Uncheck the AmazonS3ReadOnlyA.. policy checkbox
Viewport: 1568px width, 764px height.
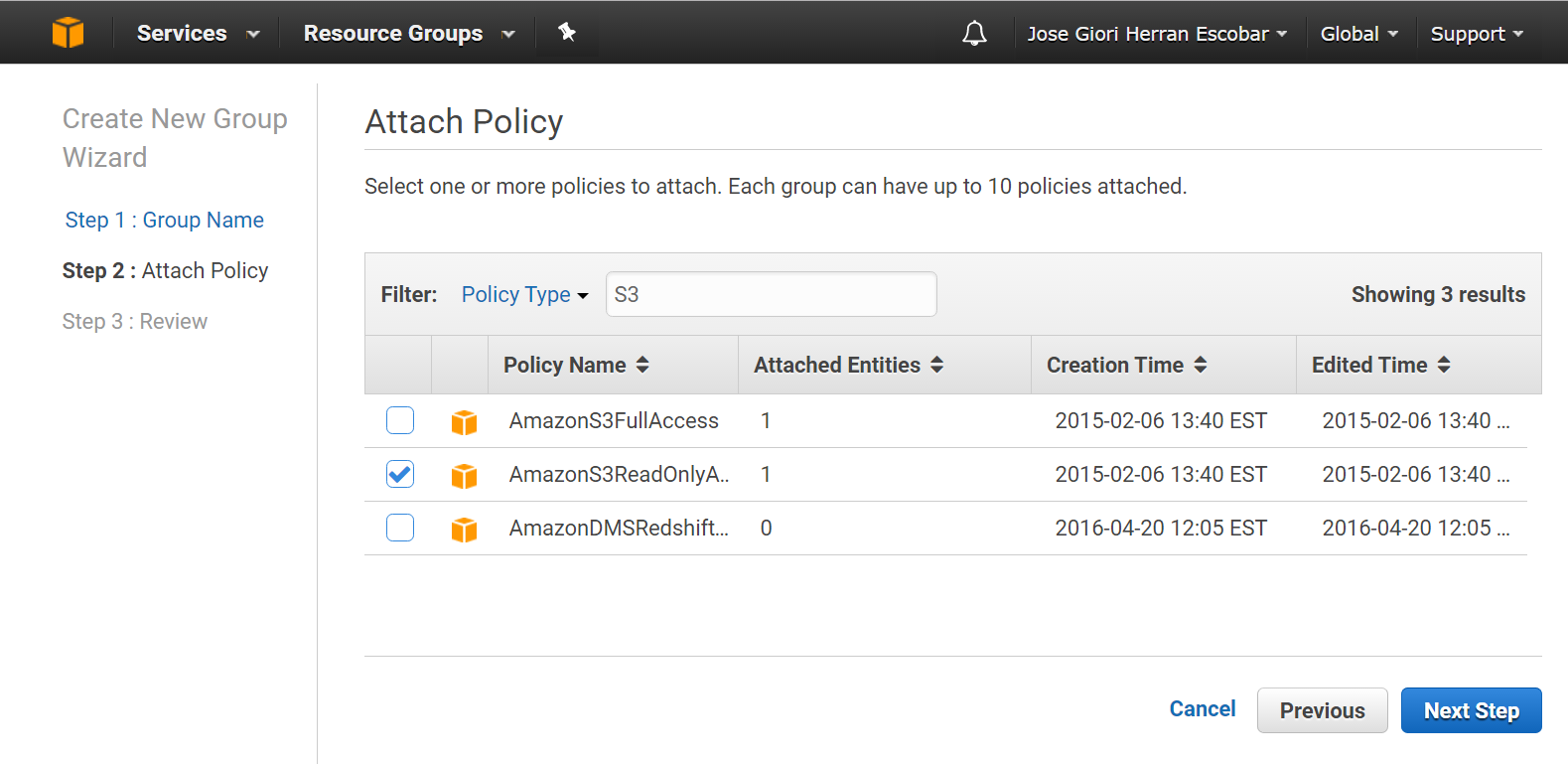(400, 474)
